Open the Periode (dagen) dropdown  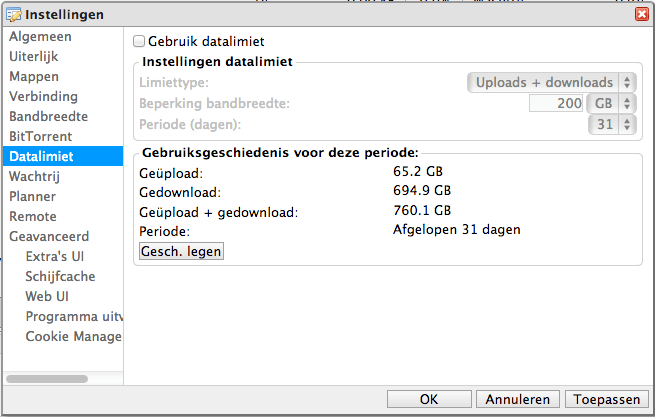[613, 124]
